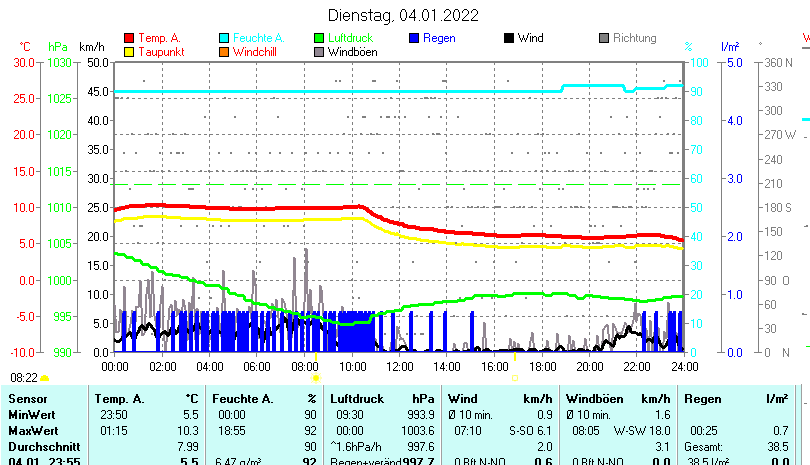Image resolution: width=810 pixels, height=465 pixels.
Task: Click the chart title Dienstag, 04.01.2022
Action: pyautogui.click(x=403, y=15)
